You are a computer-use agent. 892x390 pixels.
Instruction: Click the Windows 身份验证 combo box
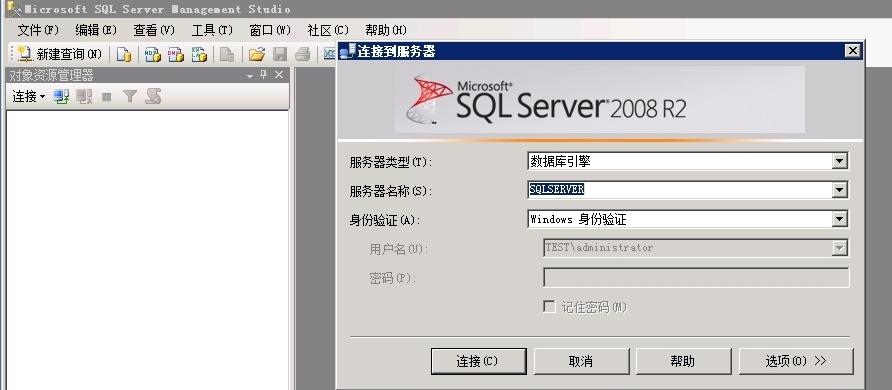click(688, 219)
